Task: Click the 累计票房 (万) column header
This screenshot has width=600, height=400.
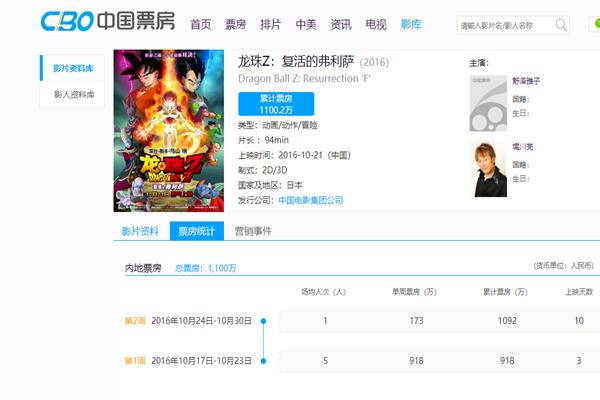Action: pos(505,292)
